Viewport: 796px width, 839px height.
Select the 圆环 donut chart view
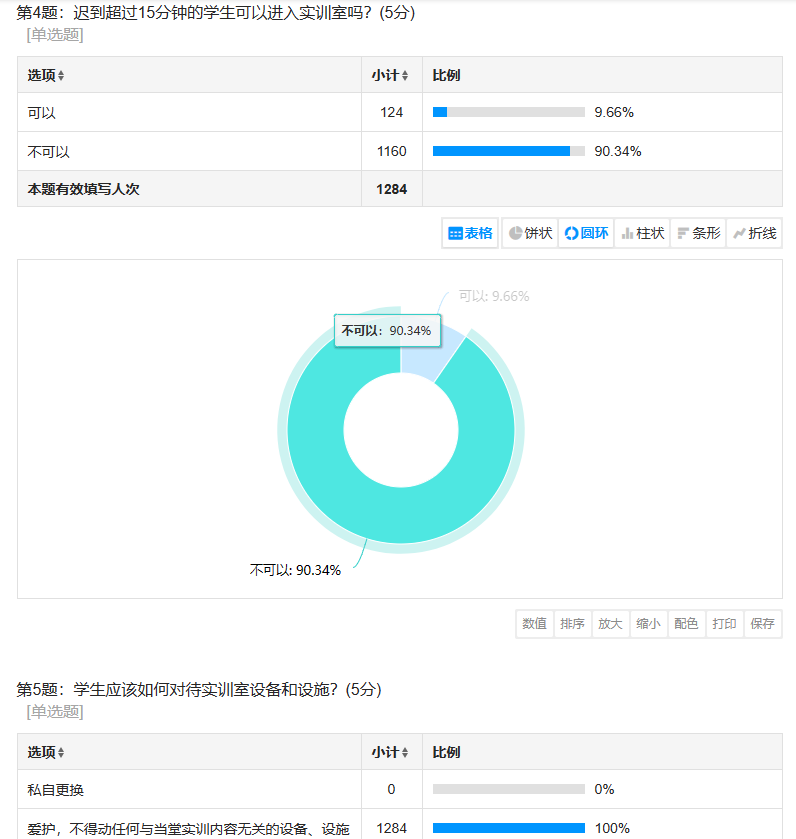pos(586,233)
